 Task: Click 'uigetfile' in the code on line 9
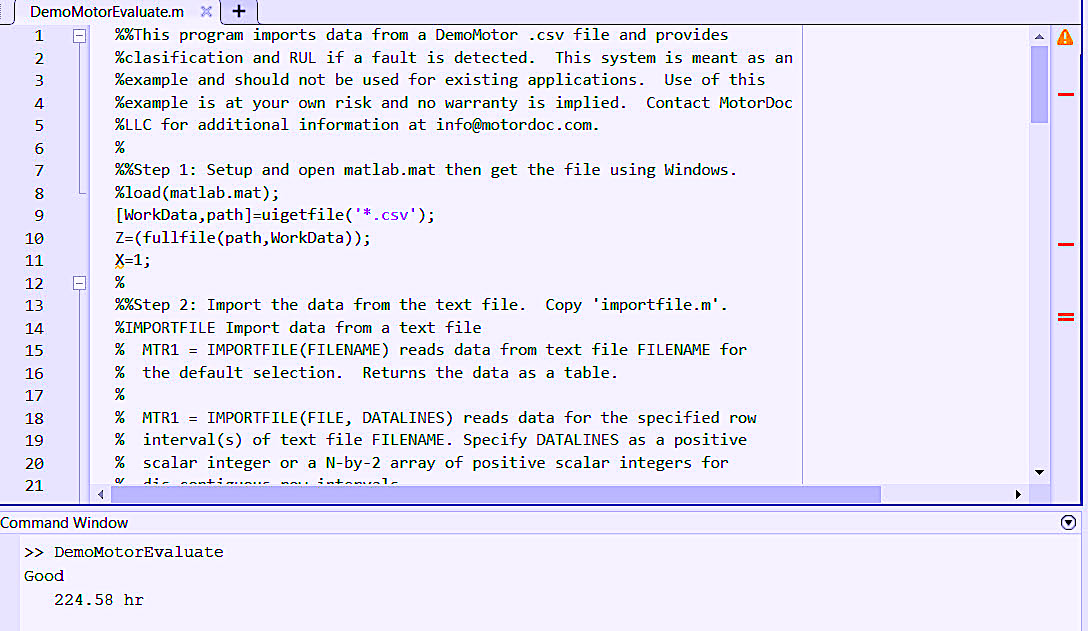tap(303, 215)
